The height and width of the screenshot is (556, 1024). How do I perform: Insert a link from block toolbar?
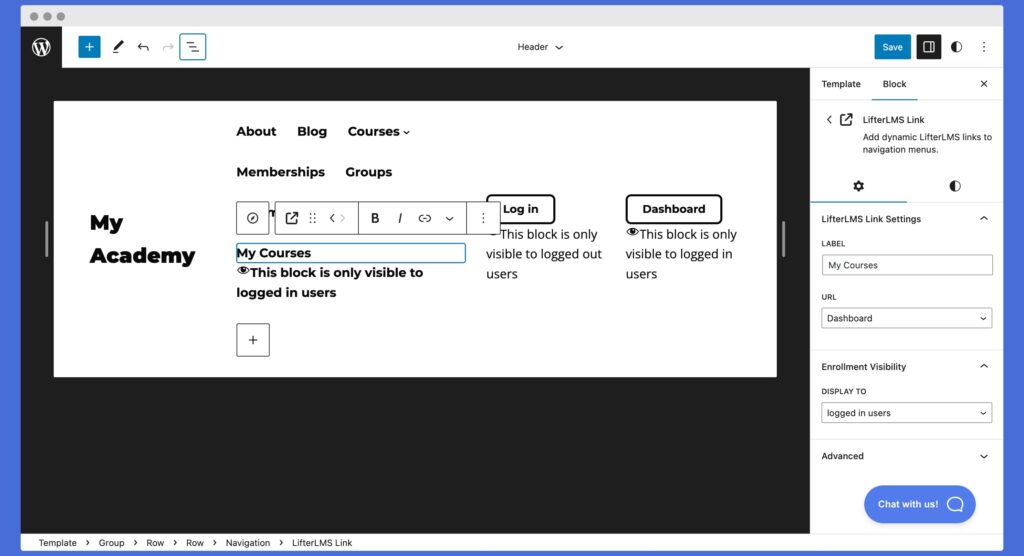pos(424,218)
